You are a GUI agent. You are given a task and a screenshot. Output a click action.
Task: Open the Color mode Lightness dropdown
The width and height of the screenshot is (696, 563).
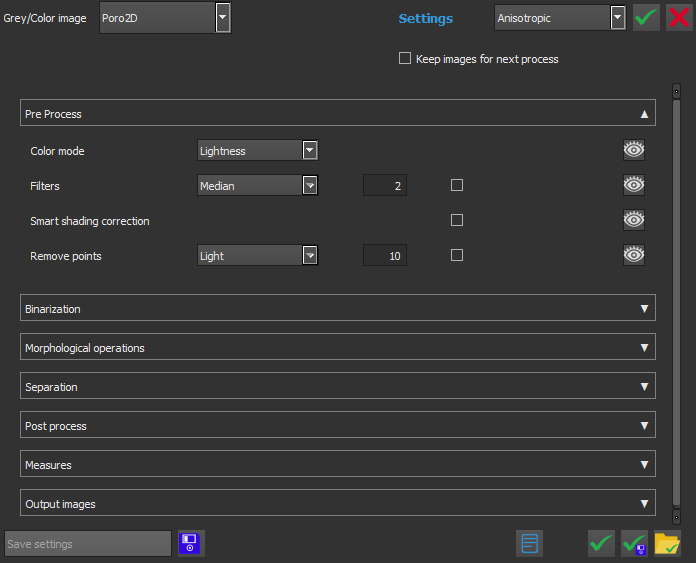(257, 150)
